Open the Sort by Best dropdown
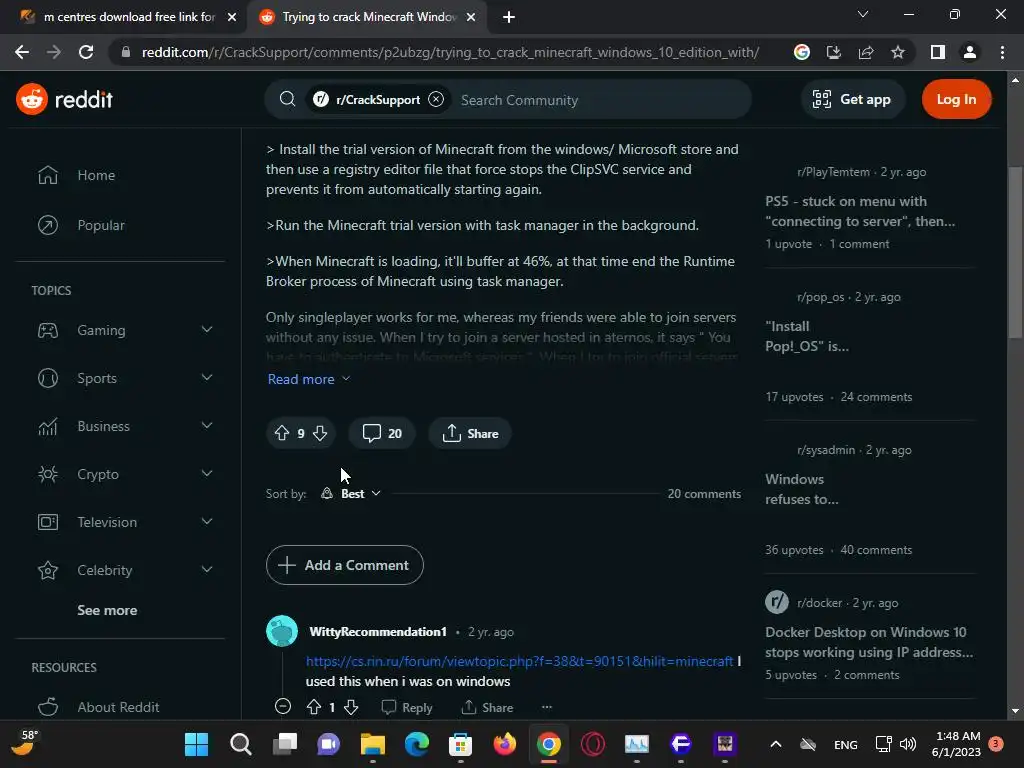 [x=351, y=494]
